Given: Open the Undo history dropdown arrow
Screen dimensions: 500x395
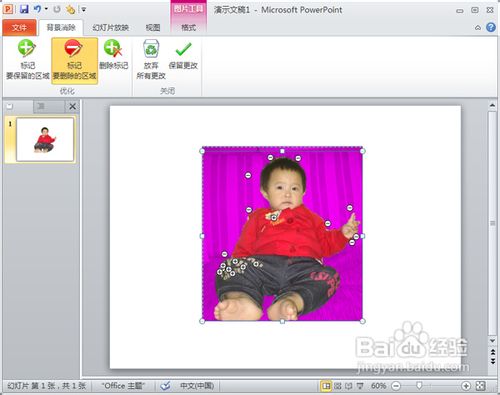Looking at the screenshot, I should (46, 9).
